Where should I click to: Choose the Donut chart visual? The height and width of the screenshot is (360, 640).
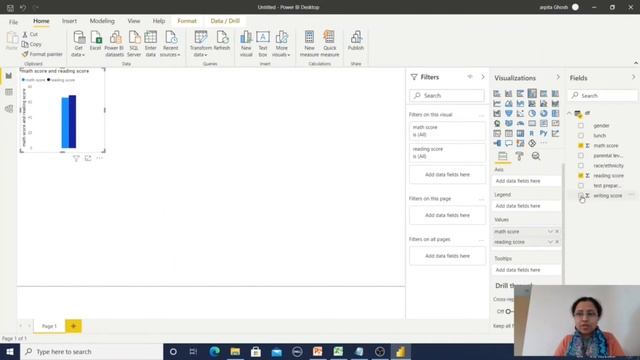click(x=544, y=113)
